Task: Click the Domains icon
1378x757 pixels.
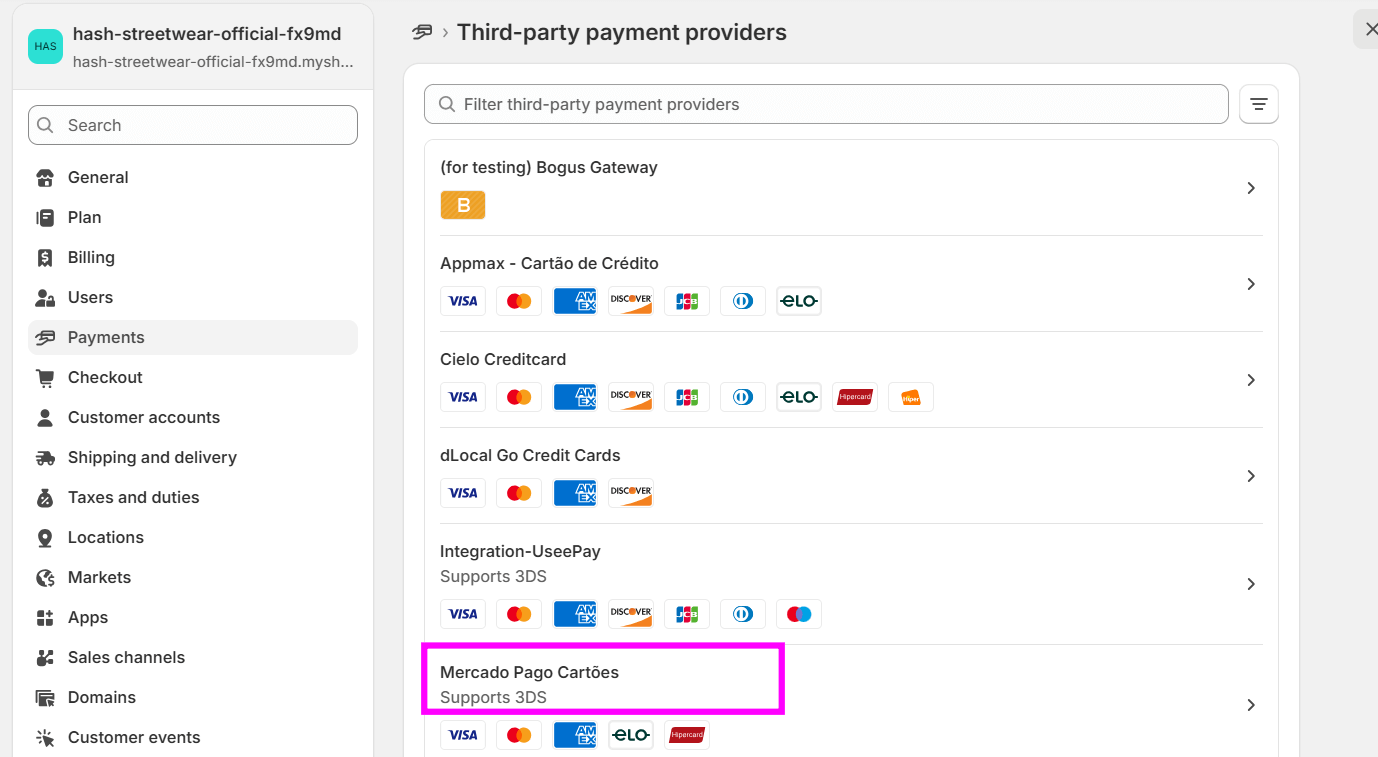Action: click(45, 698)
